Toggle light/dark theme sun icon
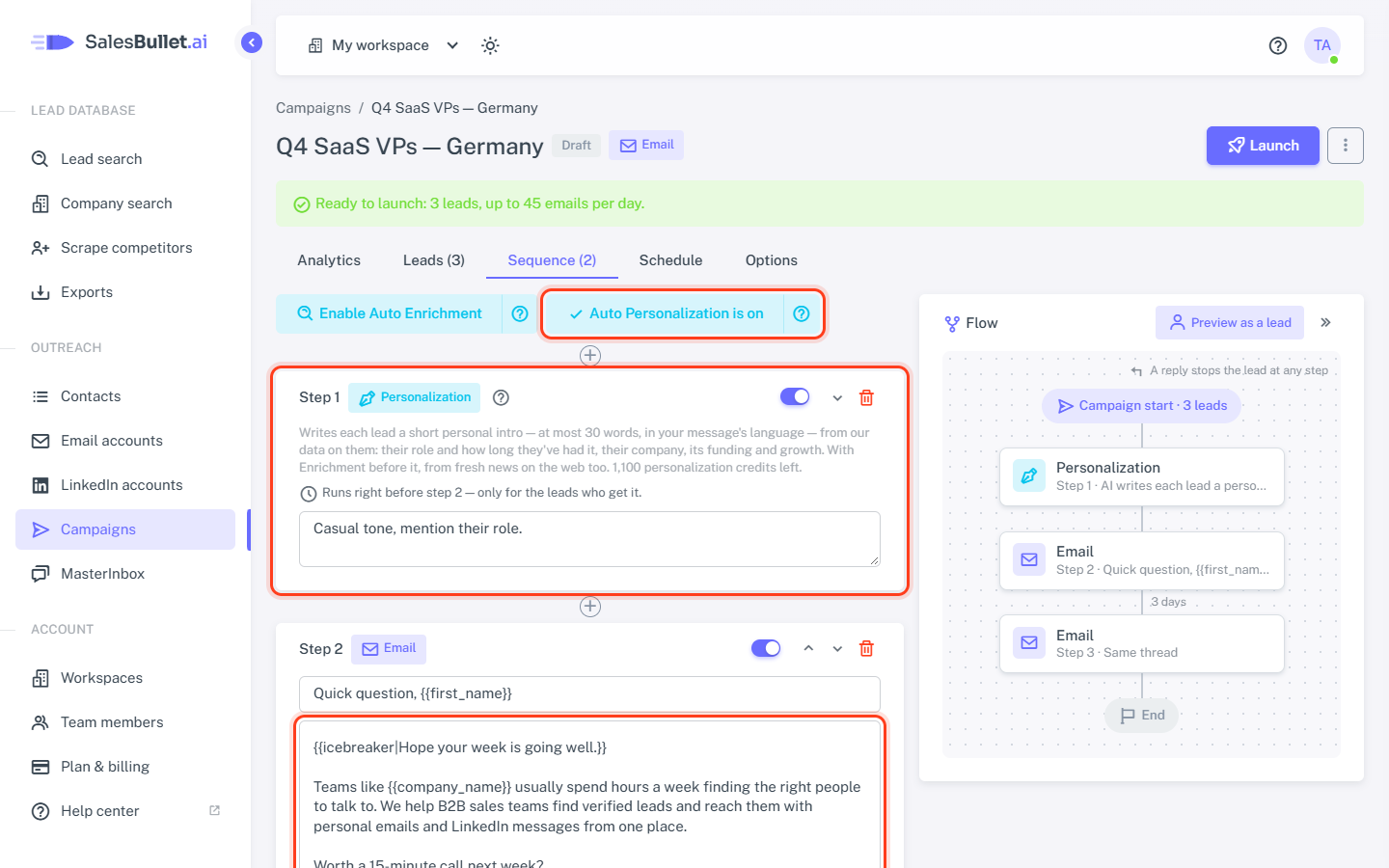Image resolution: width=1389 pixels, height=868 pixels. (490, 45)
